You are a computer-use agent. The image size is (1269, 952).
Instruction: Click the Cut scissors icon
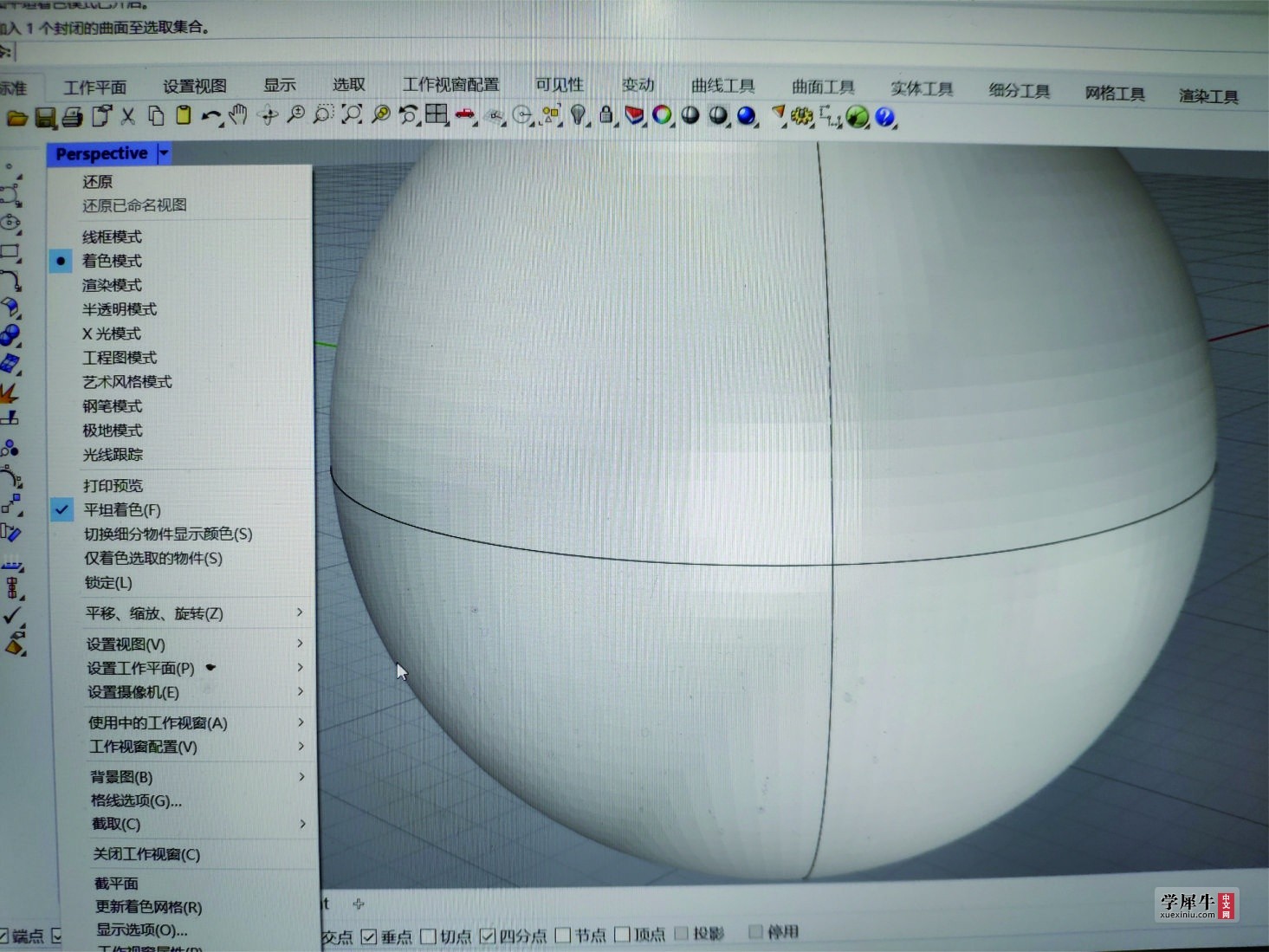click(128, 115)
